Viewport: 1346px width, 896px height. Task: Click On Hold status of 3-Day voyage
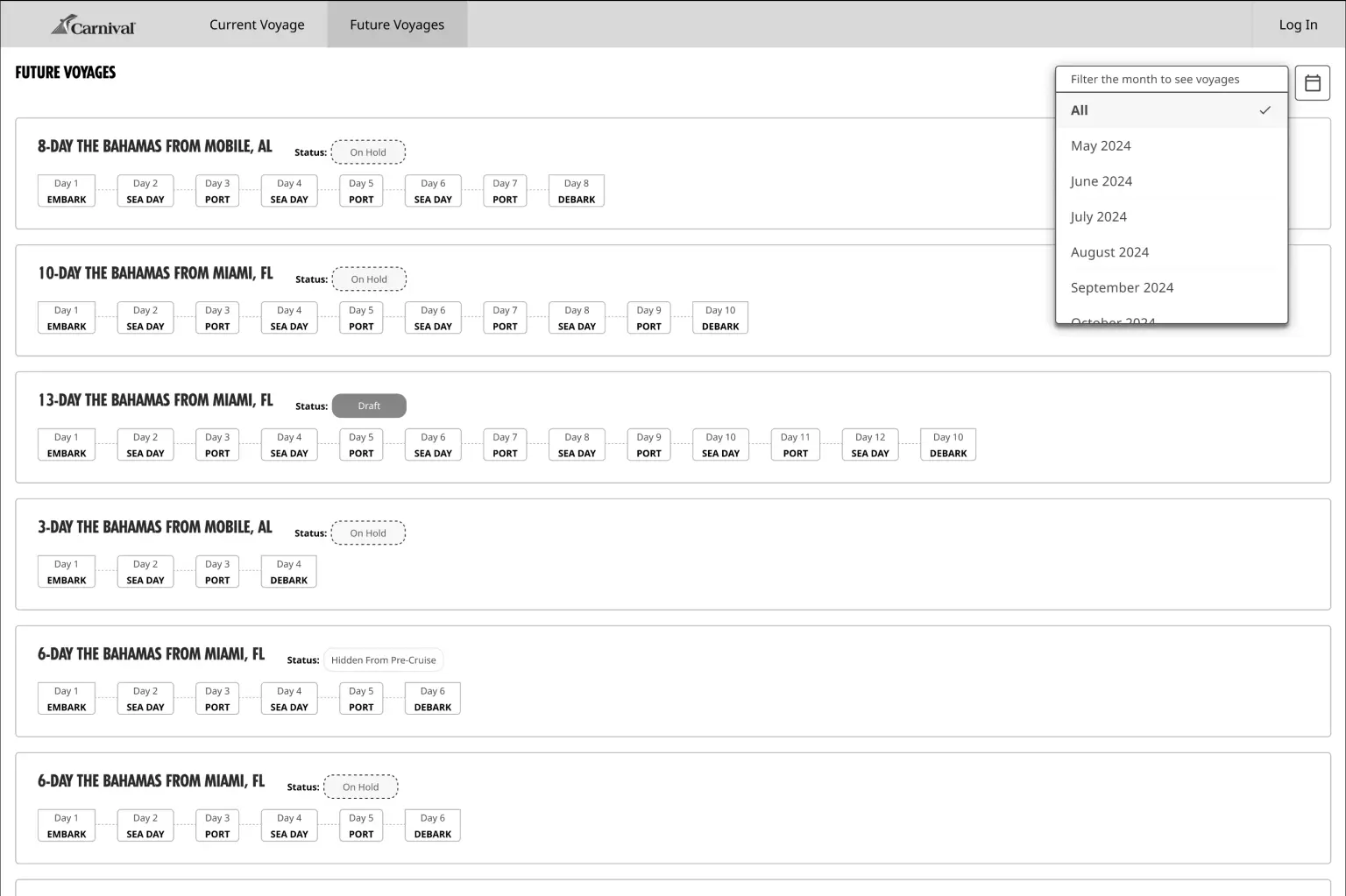click(x=368, y=533)
